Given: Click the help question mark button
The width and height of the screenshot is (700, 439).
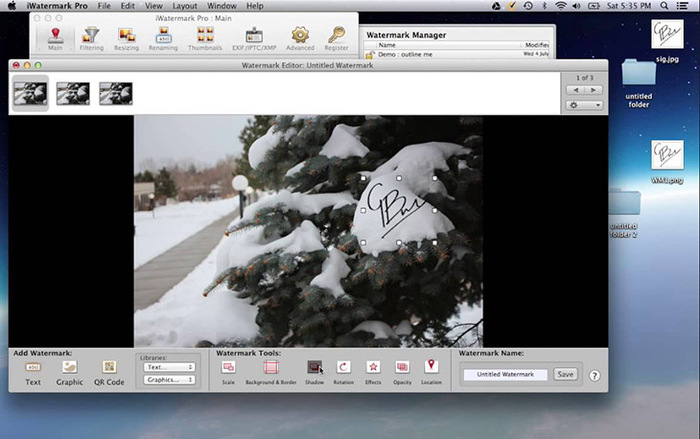Looking at the screenshot, I should (x=594, y=376).
